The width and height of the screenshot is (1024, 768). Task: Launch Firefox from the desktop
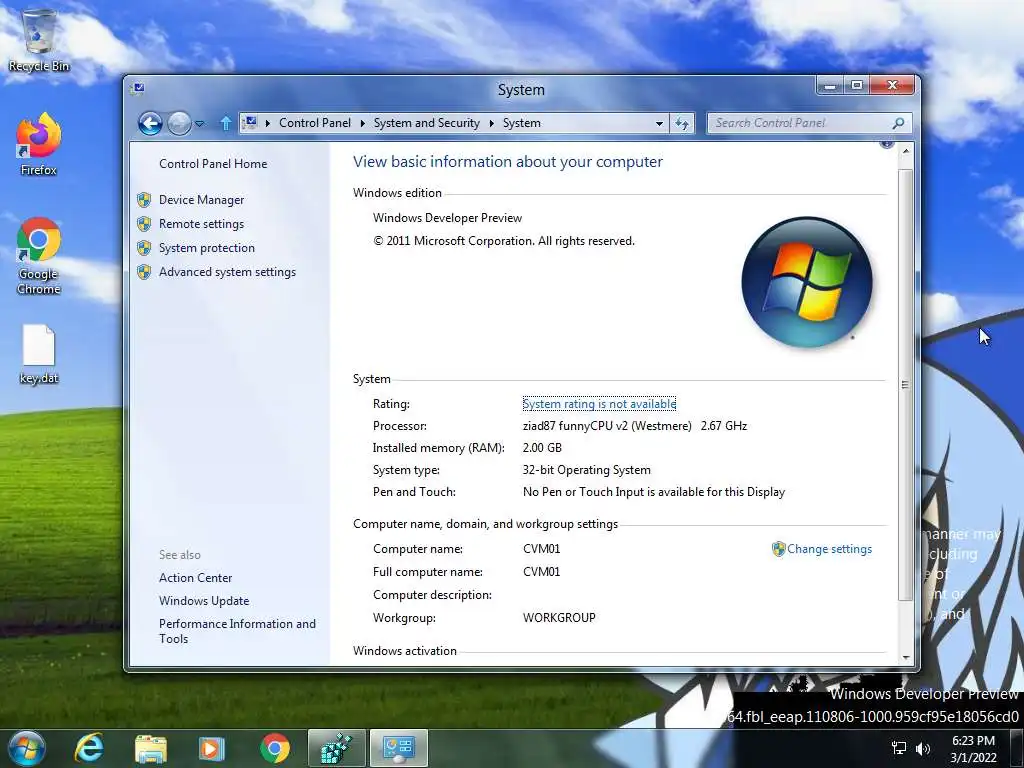tap(39, 144)
